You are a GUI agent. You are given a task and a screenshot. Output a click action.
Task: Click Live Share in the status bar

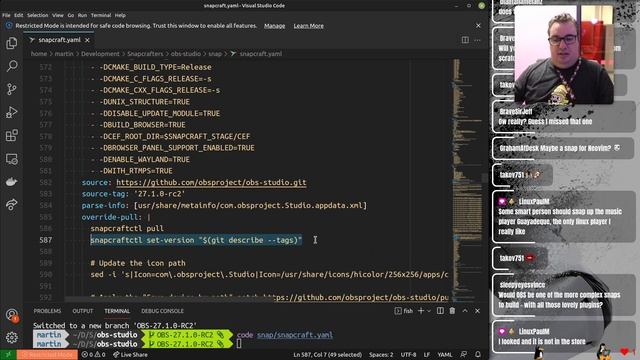130,355
